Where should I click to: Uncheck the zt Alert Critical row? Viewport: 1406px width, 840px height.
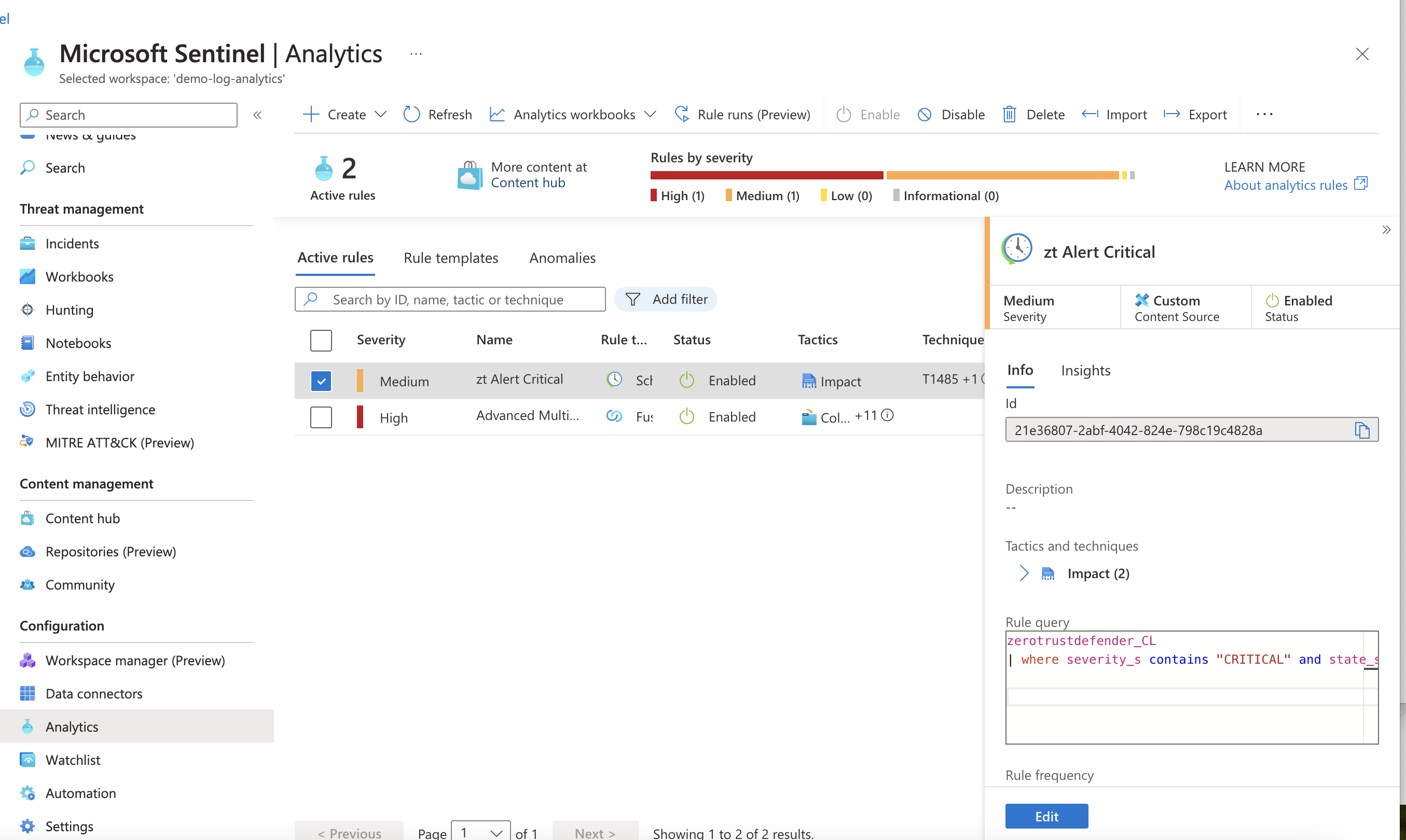[x=321, y=381]
